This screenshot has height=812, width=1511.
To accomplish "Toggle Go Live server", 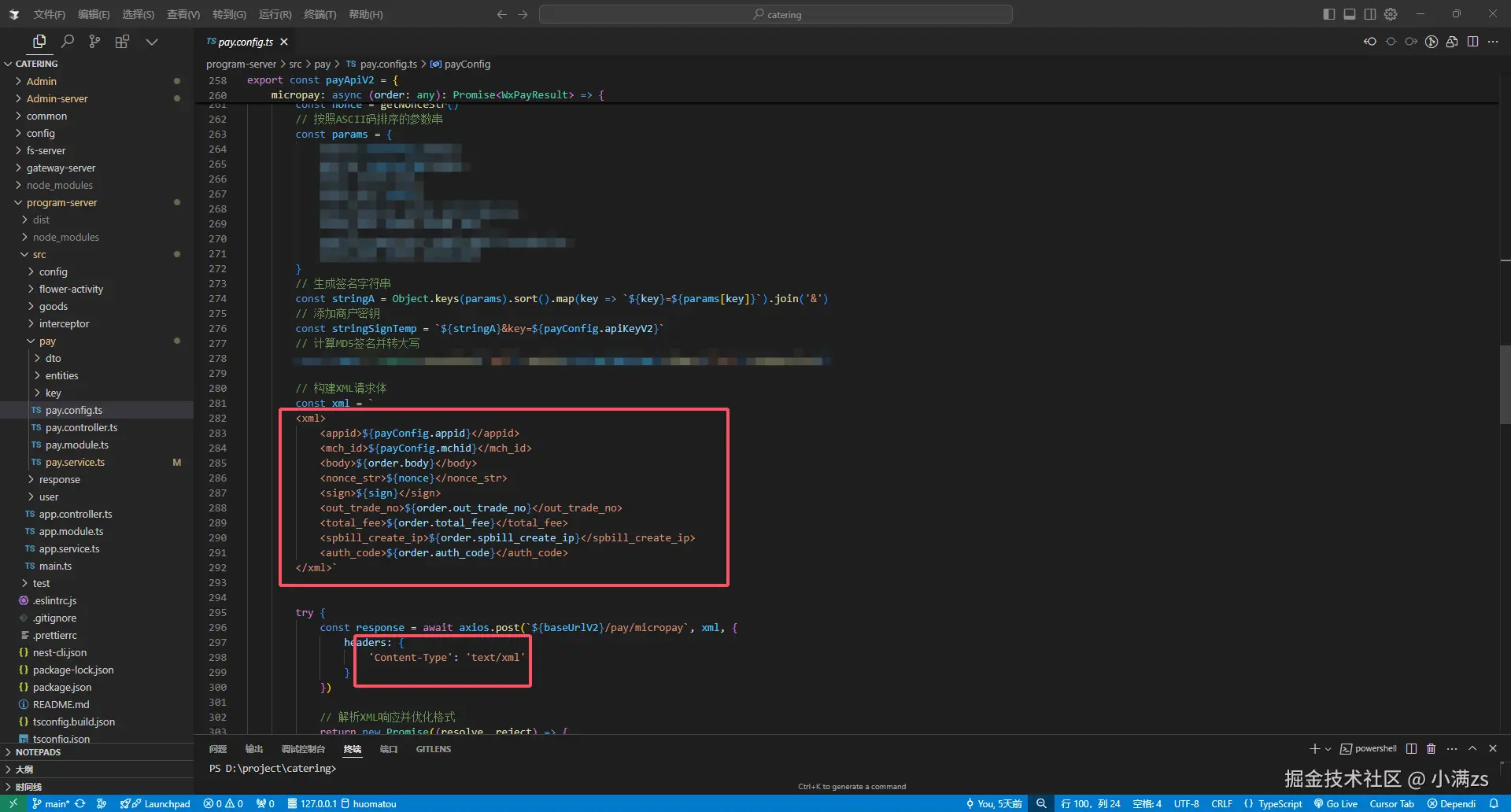I will [1336, 803].
